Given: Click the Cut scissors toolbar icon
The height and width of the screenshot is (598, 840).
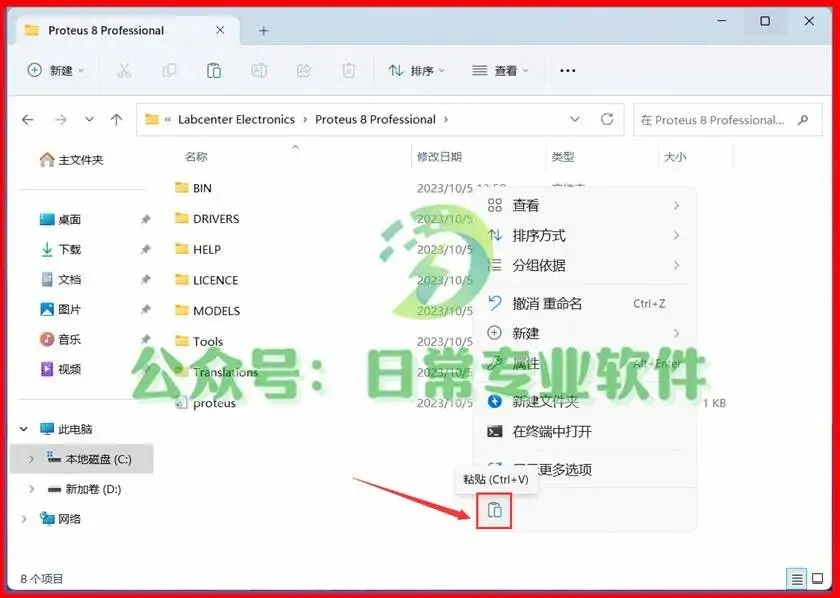Looking at the screenshot, I should 124,71.
